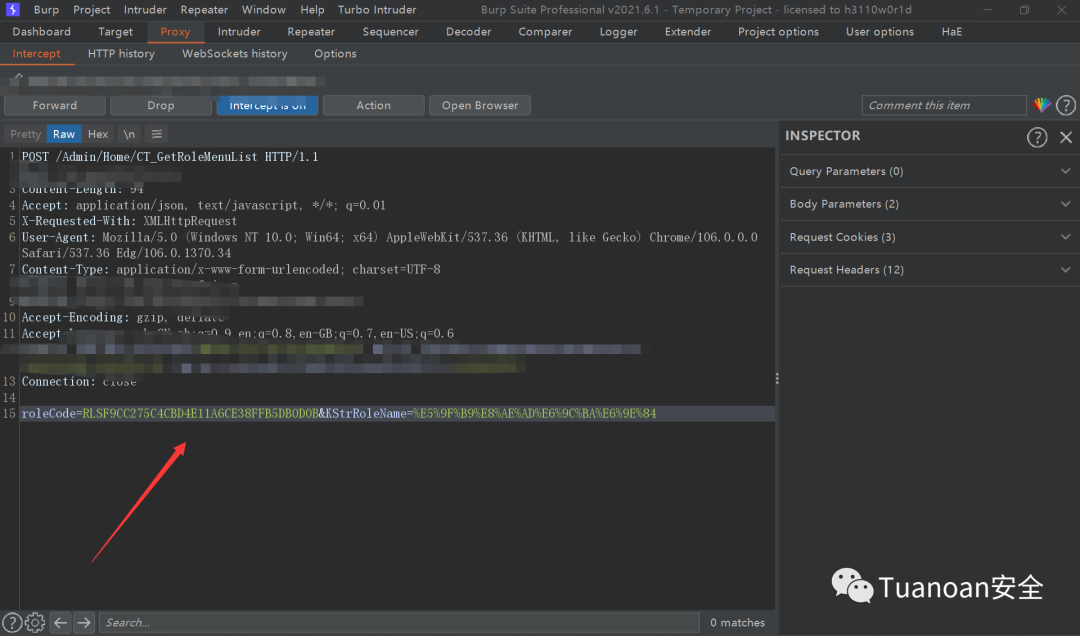This screenshot has width=1080, height=636.
Task: Switch to Raw message view
Action: (x=64, y=134)
